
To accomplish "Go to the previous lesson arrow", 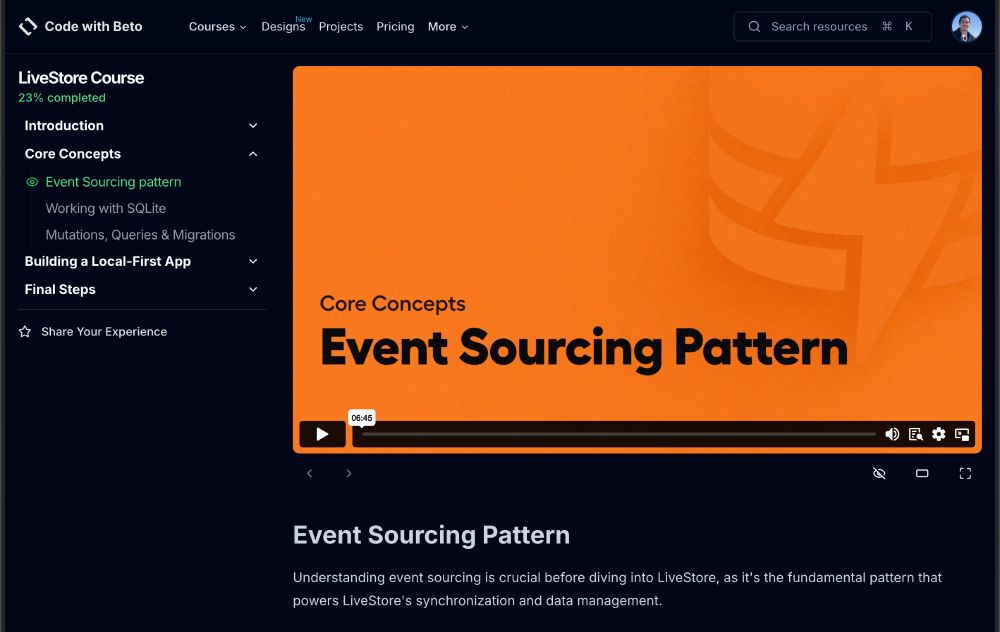I will tap(309, 473).
